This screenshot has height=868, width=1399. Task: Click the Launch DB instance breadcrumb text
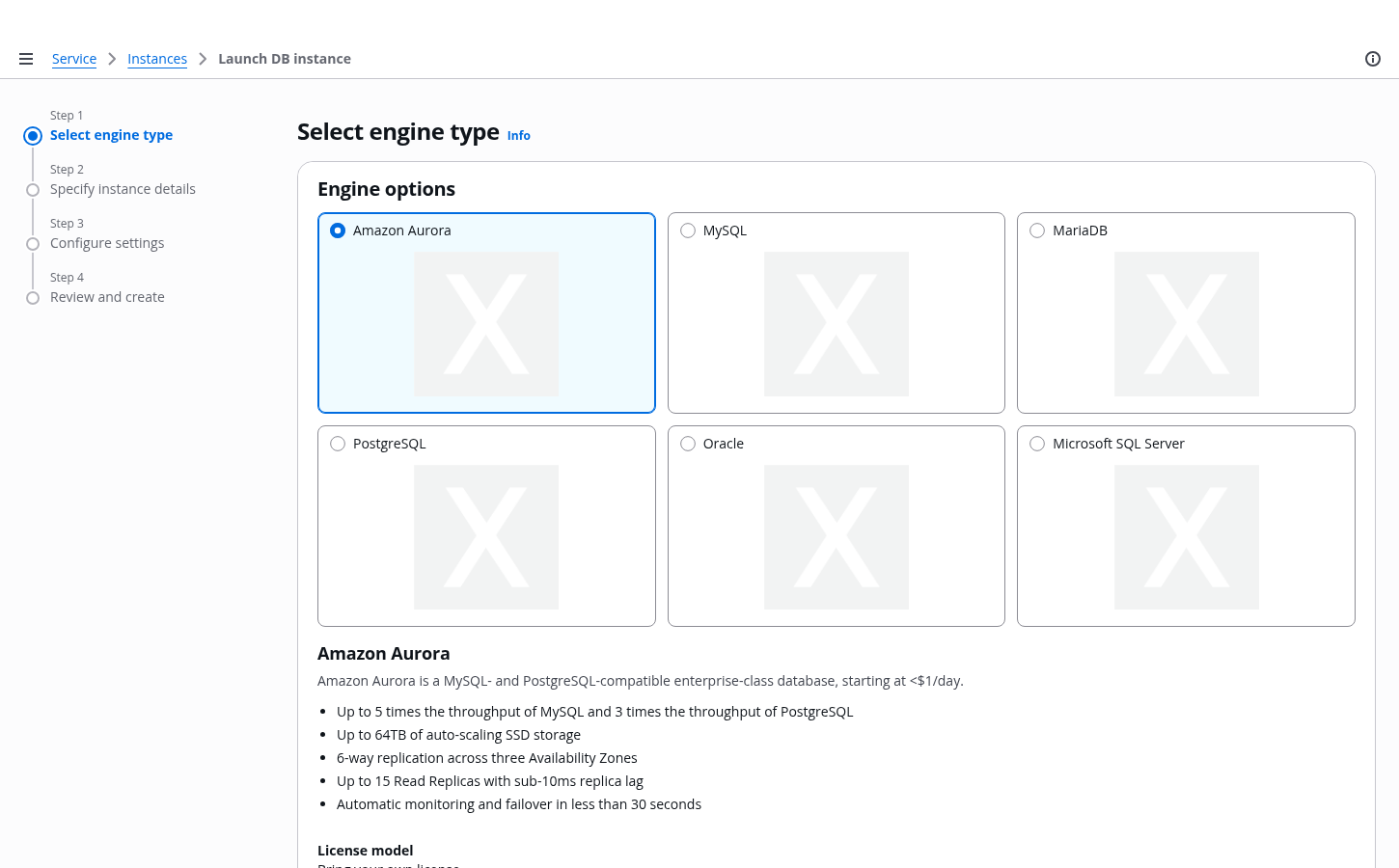(285, 59)
